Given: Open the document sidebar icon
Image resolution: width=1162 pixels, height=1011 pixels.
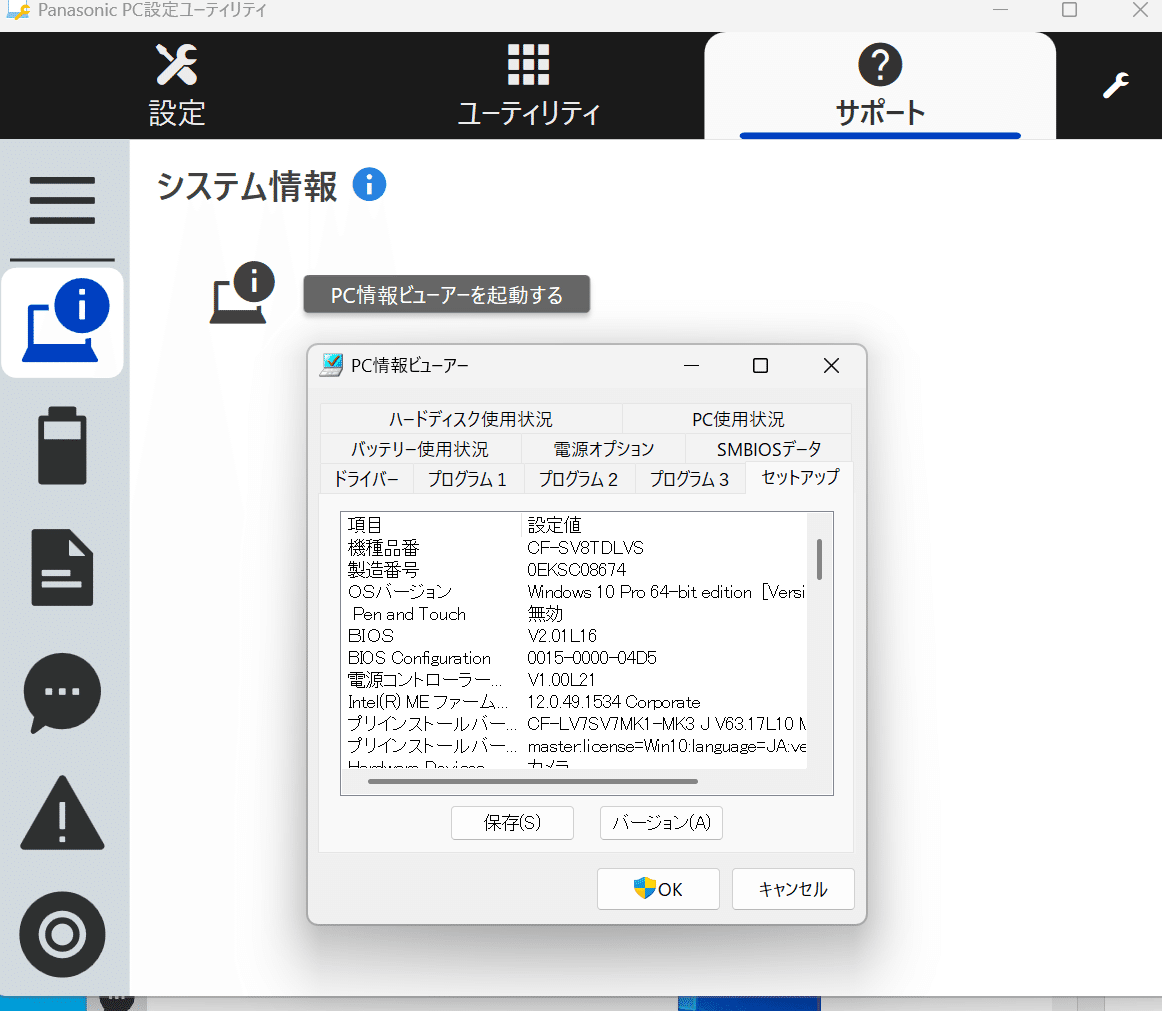Looking at the screenshot, I should 62,568.
